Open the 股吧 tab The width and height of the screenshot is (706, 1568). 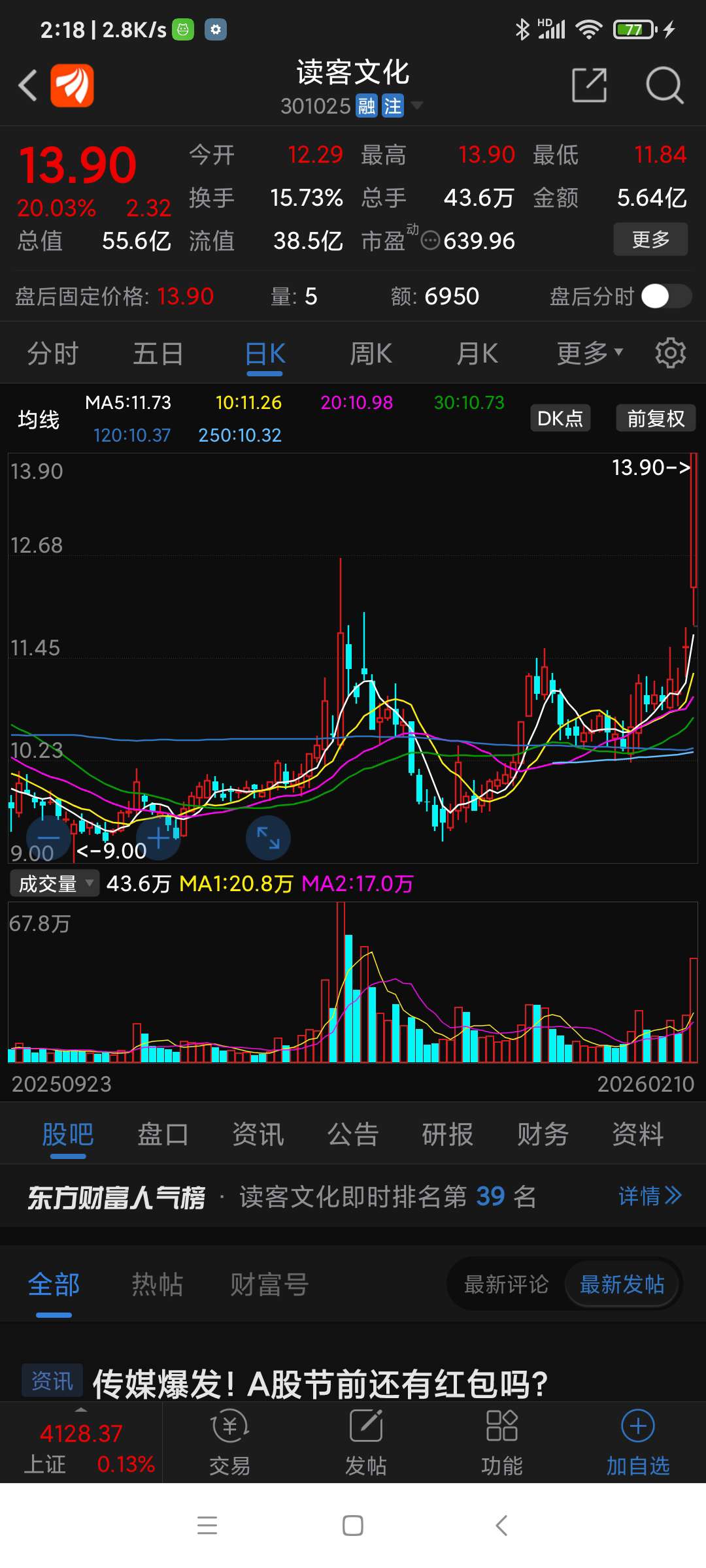68,1134
